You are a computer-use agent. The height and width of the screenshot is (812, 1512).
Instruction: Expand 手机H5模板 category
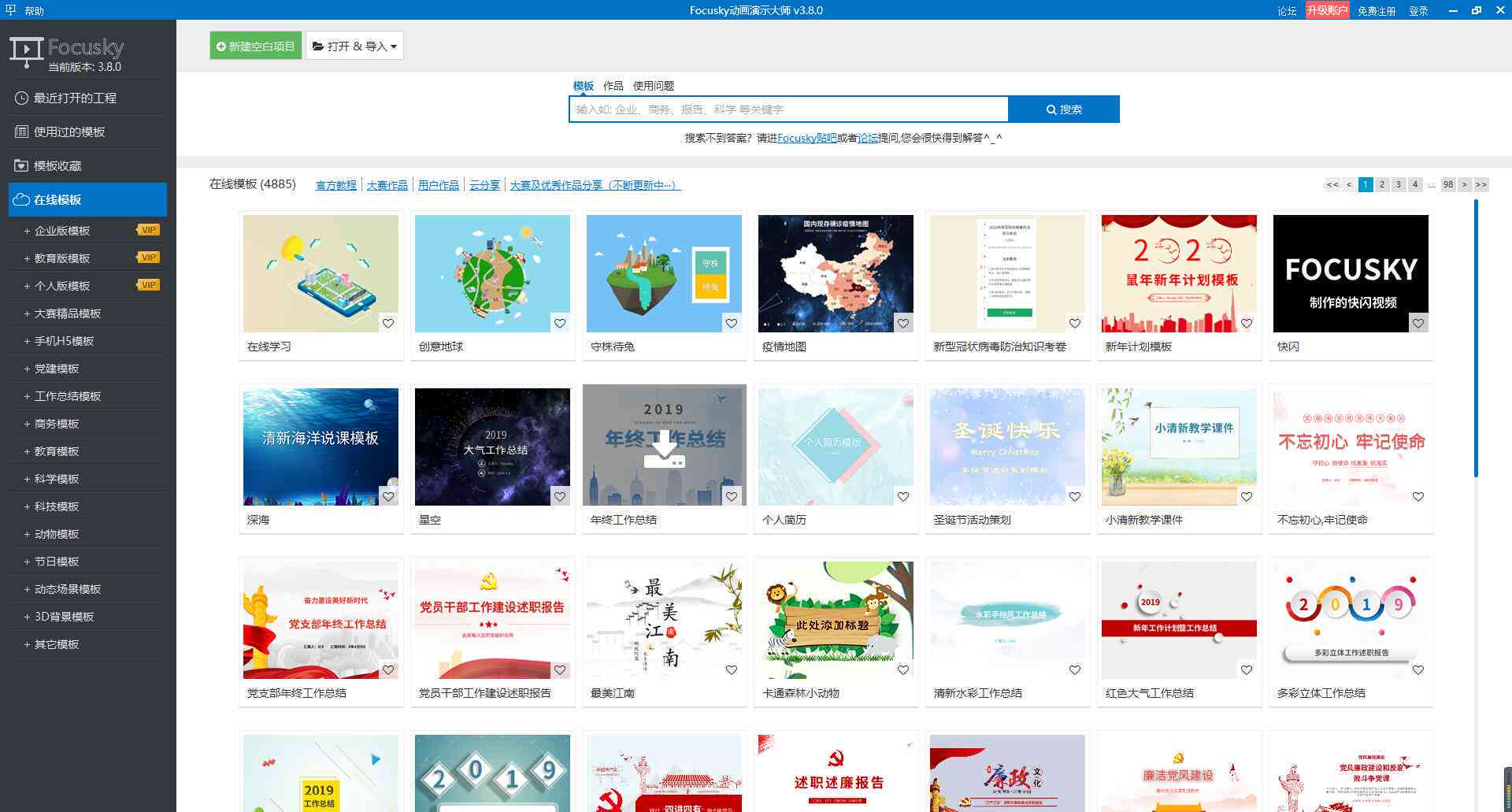click(87, 341)
